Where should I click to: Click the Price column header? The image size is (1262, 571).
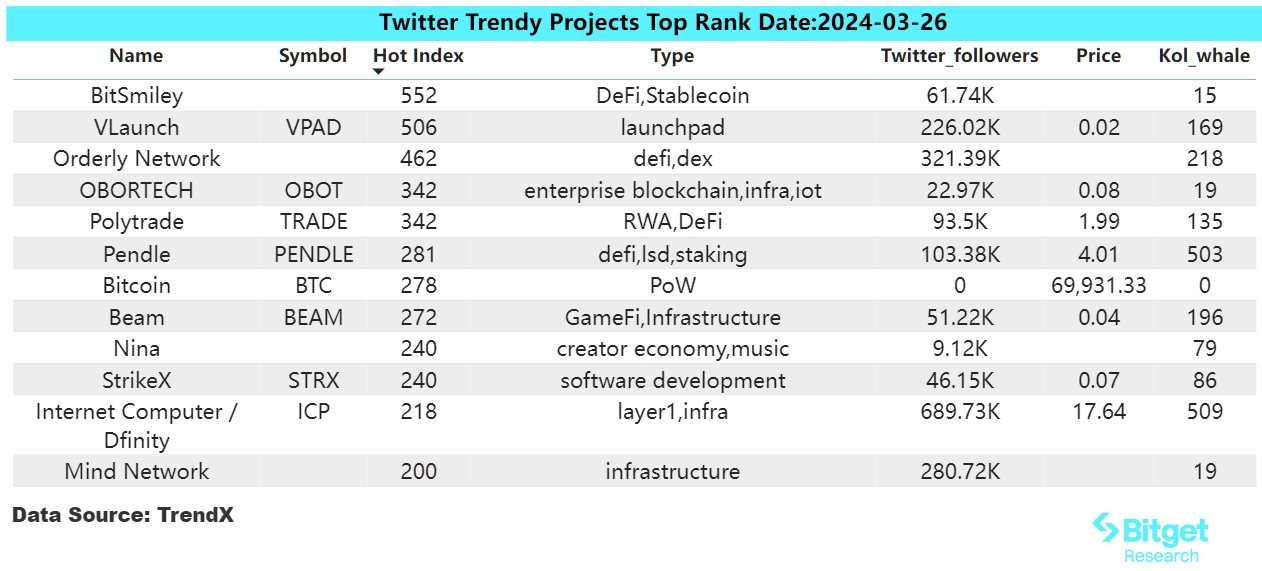pyautogui.click(x=1098, y=56)
